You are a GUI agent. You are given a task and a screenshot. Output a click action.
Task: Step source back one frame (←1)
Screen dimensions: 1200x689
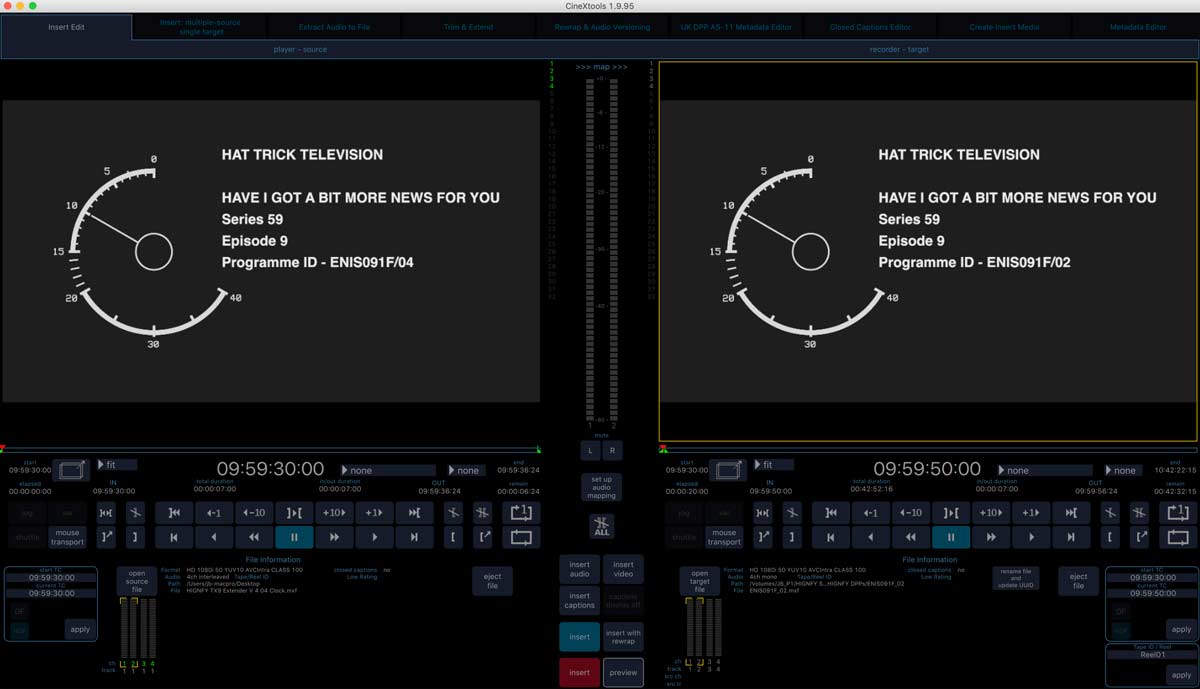[214, 512]
